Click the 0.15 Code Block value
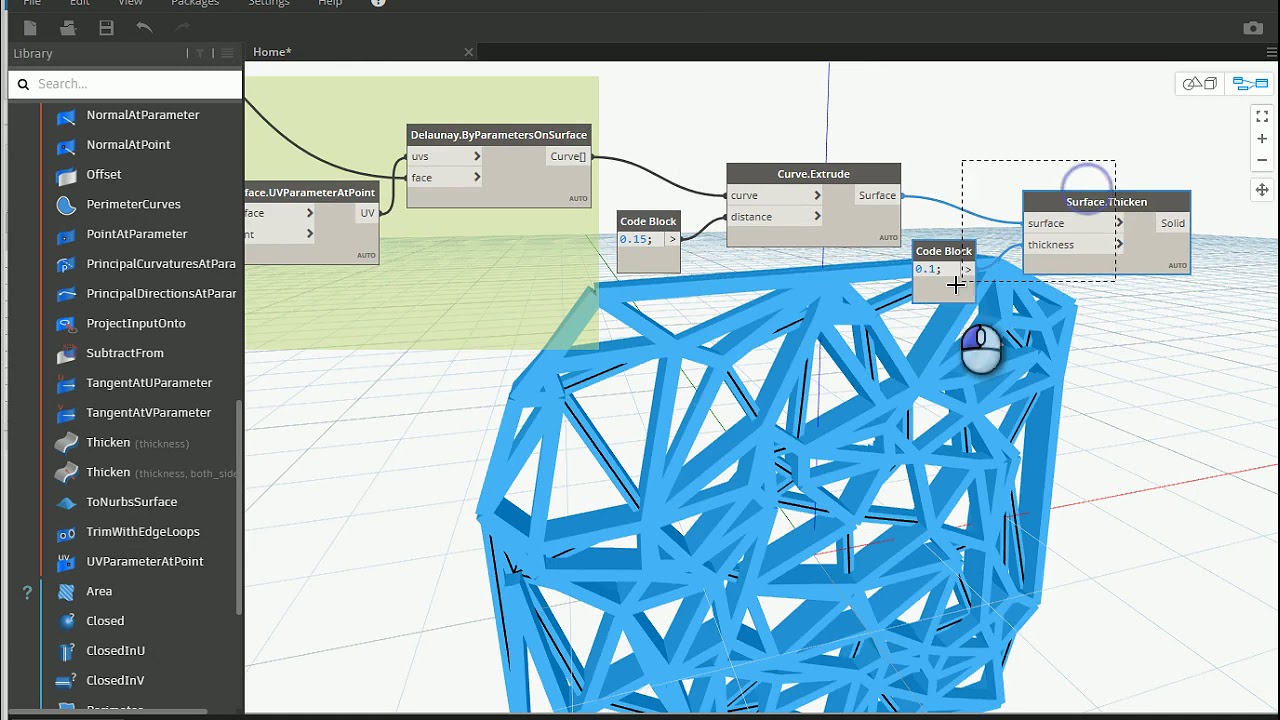The image size is (1280, 720). click(x=636, y=240)
